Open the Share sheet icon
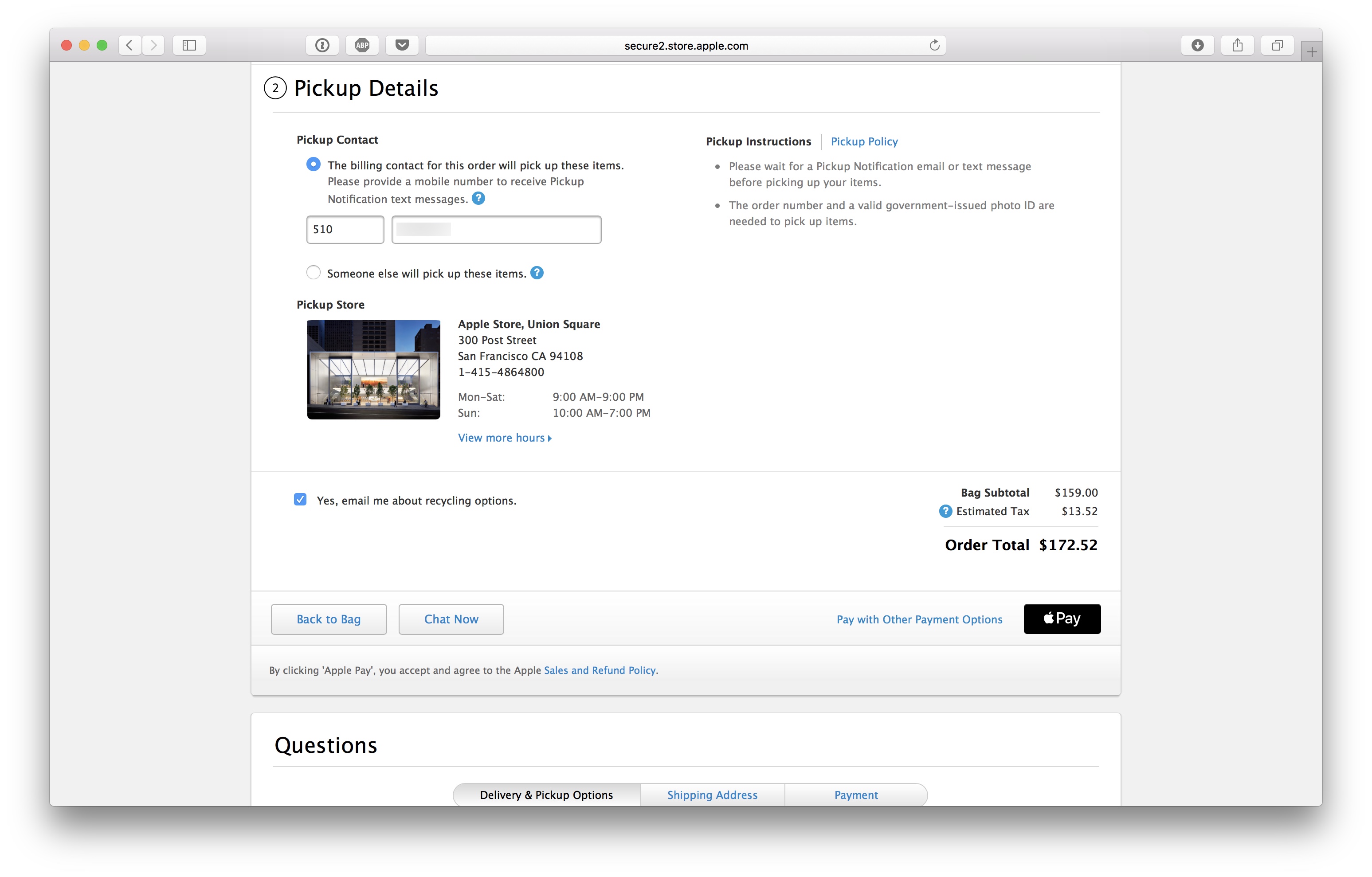Screen dimensions: 1372x877 1237,45
